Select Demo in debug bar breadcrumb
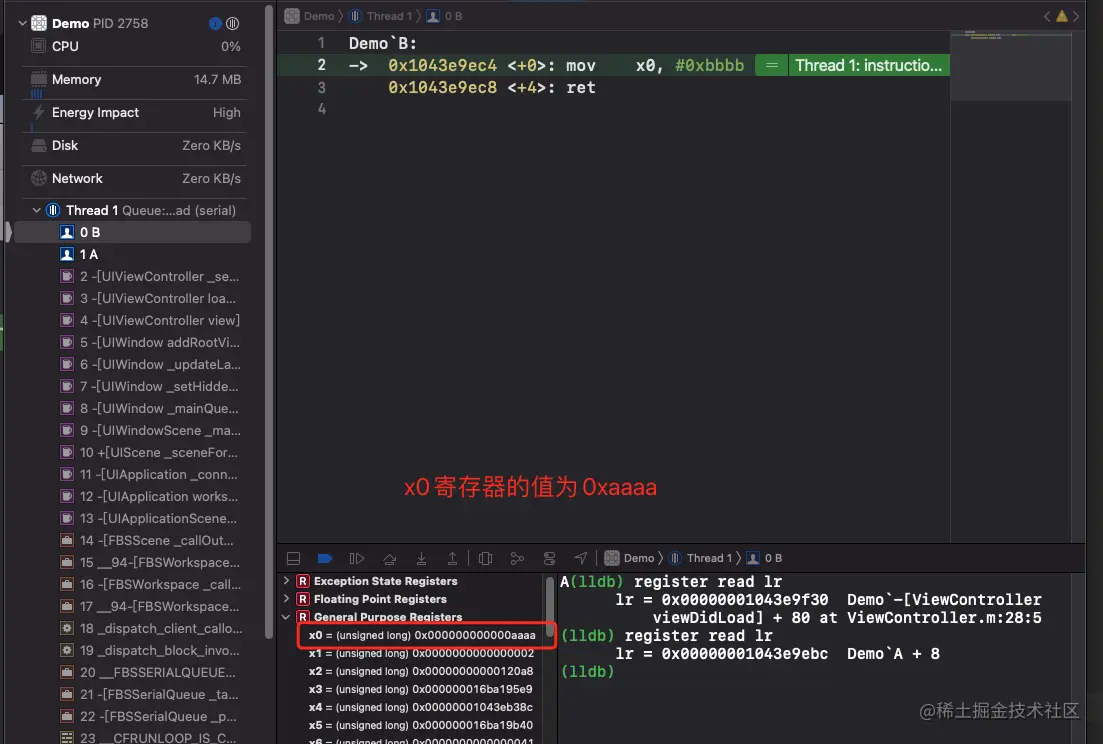This screenshot has width=1103, height=744. pos(630,558)
